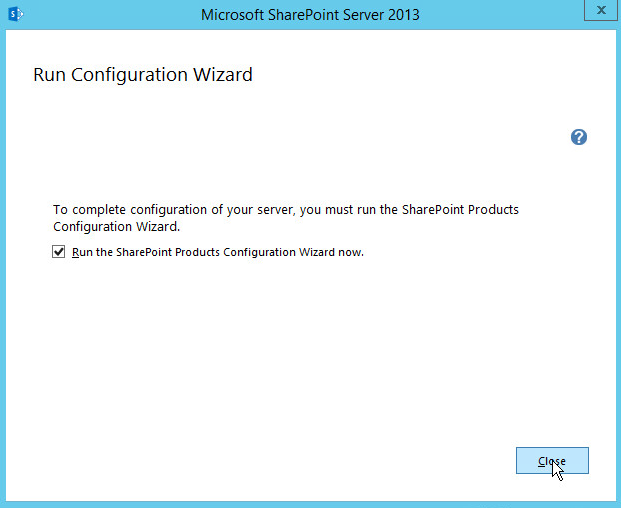The height and width of the screenshot is (508, 621).
Task: Uncheck the Run Configuration Wizard now checkbox
Action: (59, 253)
